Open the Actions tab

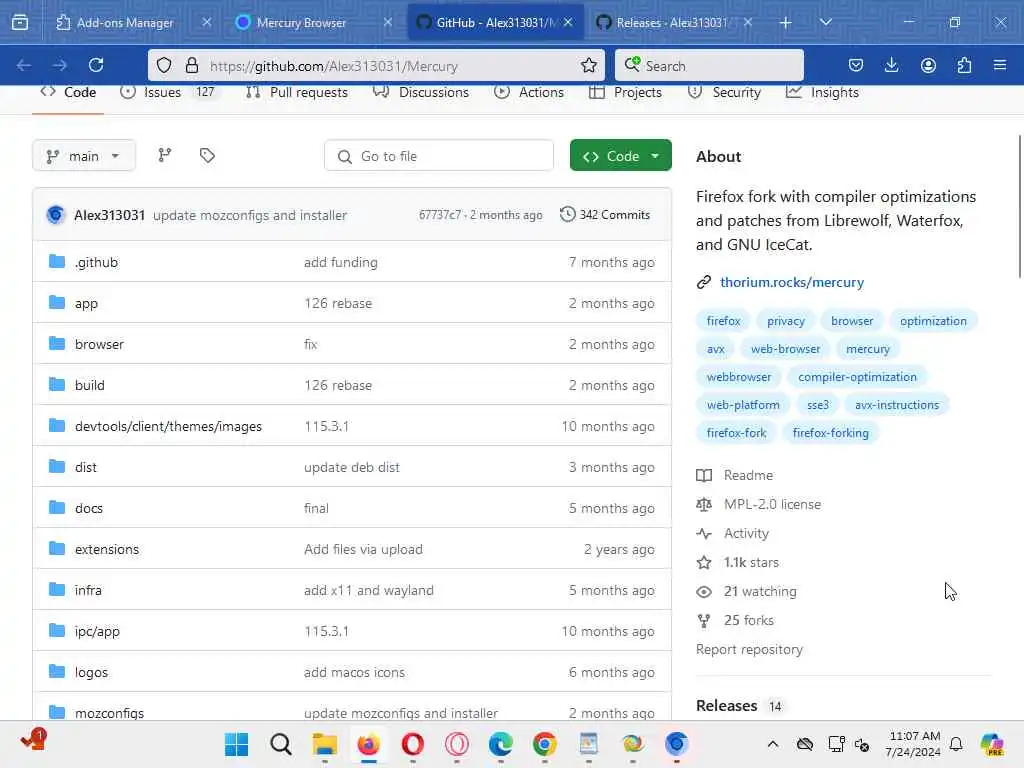(x=528, y=93)
